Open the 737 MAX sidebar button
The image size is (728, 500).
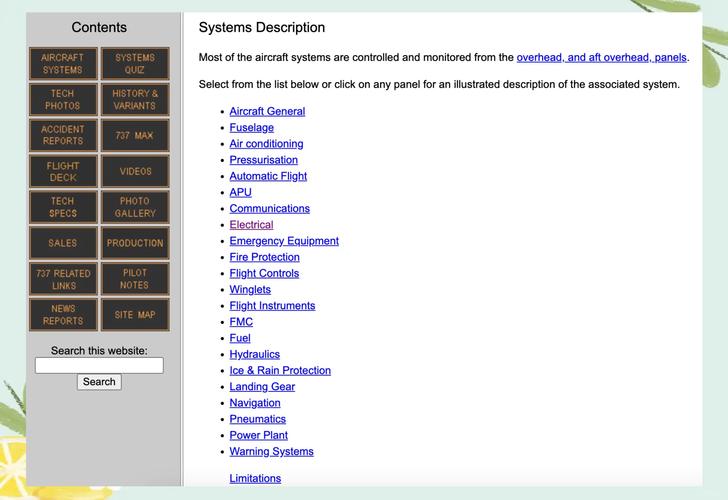[135, 135]
